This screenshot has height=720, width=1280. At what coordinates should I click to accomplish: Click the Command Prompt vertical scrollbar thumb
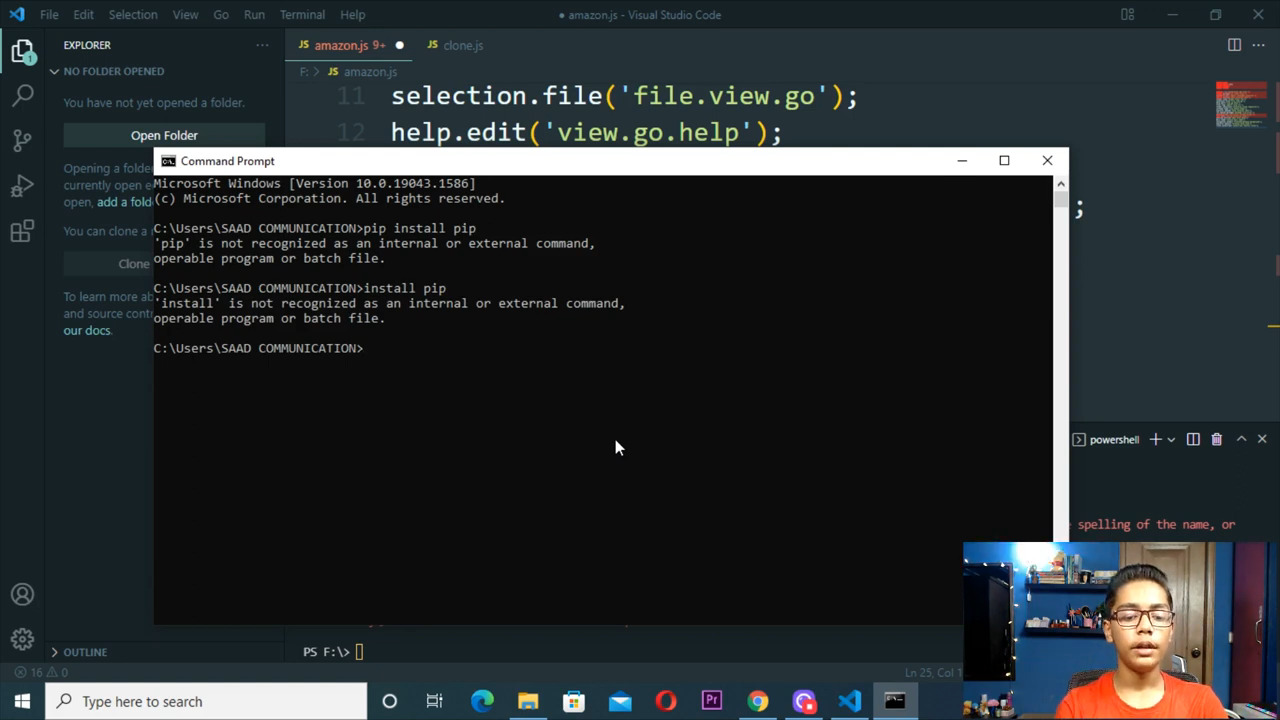(1061, 199)
